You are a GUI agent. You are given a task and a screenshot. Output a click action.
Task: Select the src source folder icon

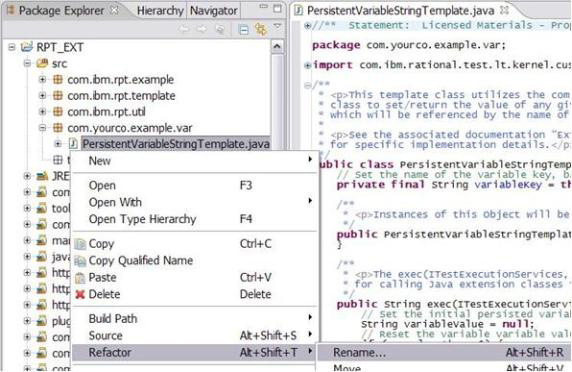(42, 63)
